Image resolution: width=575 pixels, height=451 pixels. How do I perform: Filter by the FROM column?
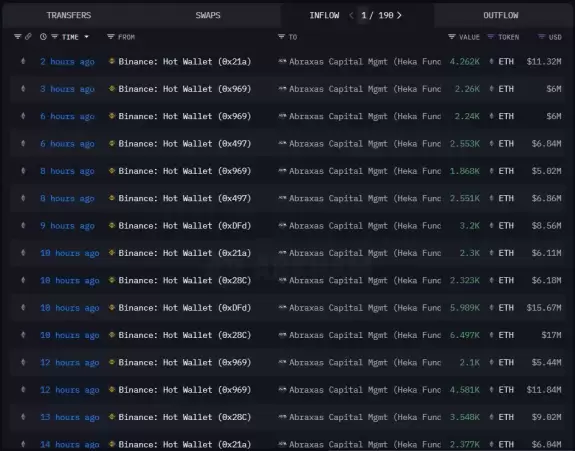click(x=110, y=37)
